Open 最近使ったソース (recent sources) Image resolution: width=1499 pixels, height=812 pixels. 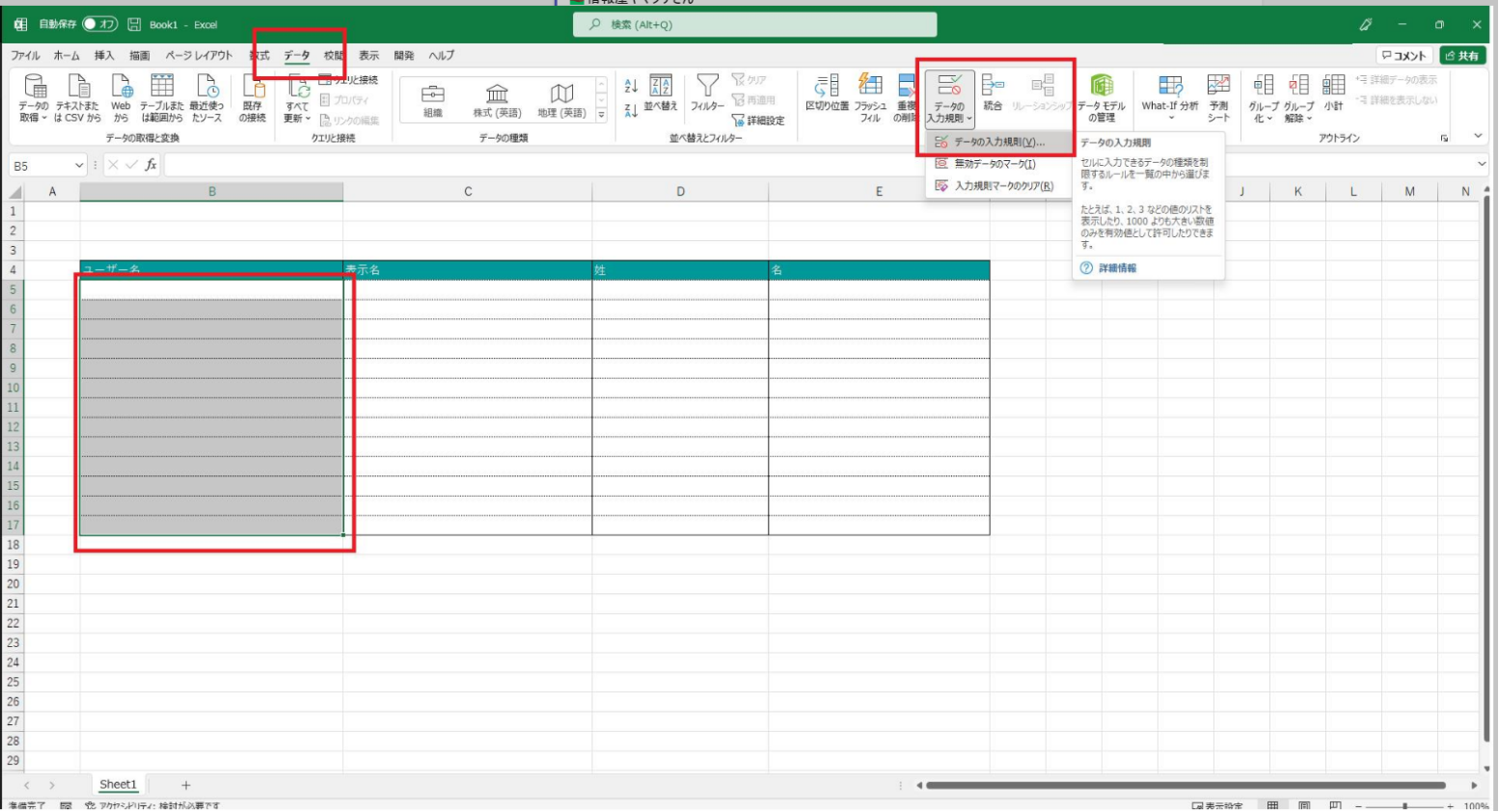[206, 98]
